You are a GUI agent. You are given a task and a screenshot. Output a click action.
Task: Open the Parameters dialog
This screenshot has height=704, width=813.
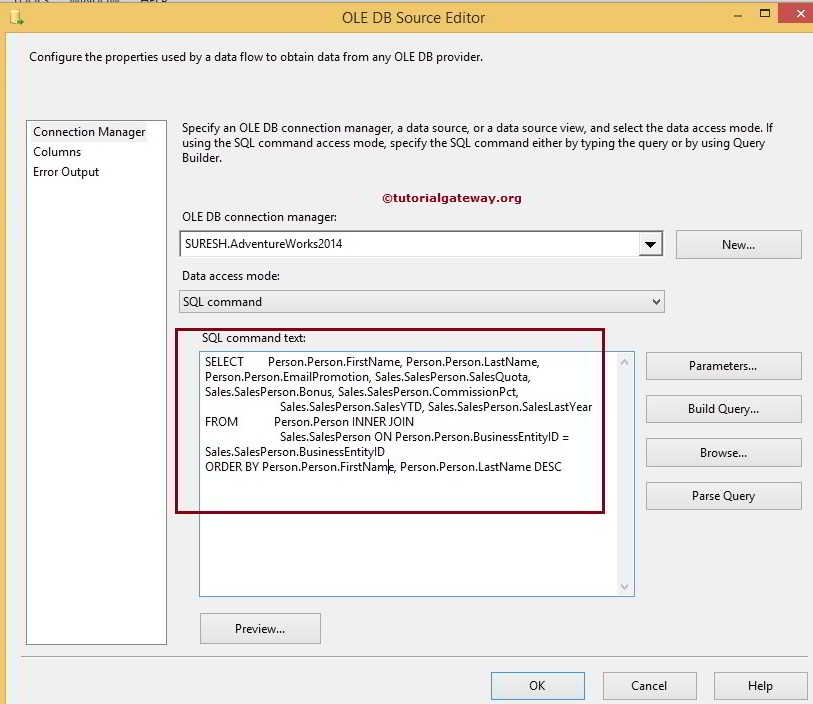[723, 365]
